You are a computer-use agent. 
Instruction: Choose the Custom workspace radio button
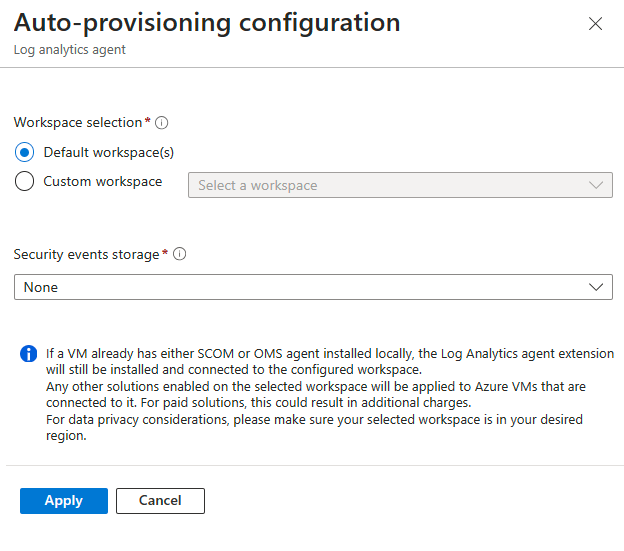tap(24, 181)
